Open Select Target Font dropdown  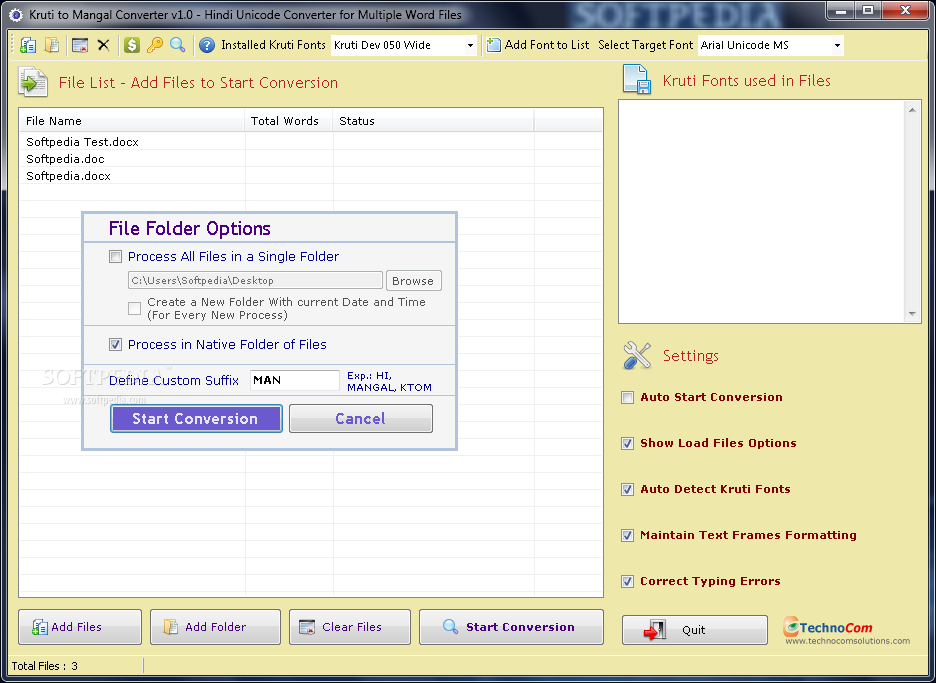[837, 45]
